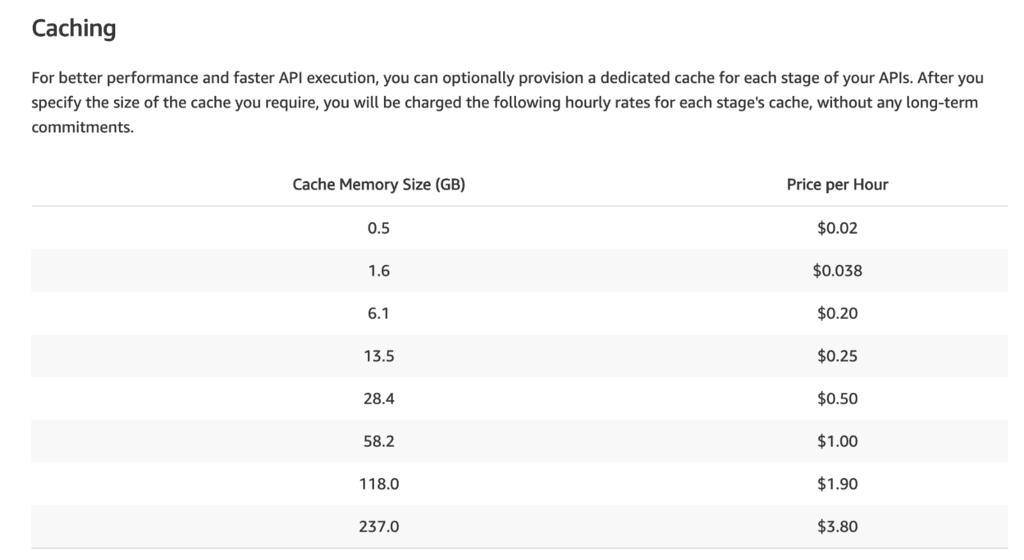1024x560 pixels.
Task: Click the $0.50 price value
Action: (837, 398)
